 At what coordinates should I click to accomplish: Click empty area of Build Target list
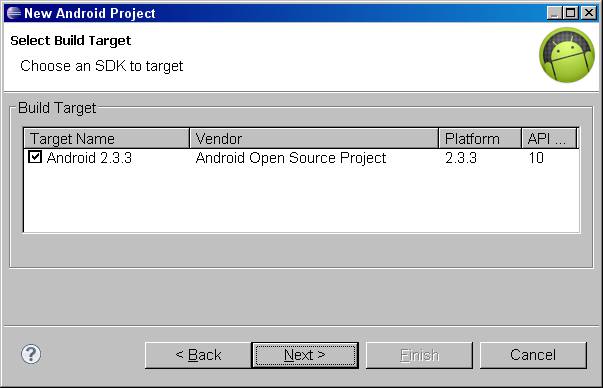(302, 199)
